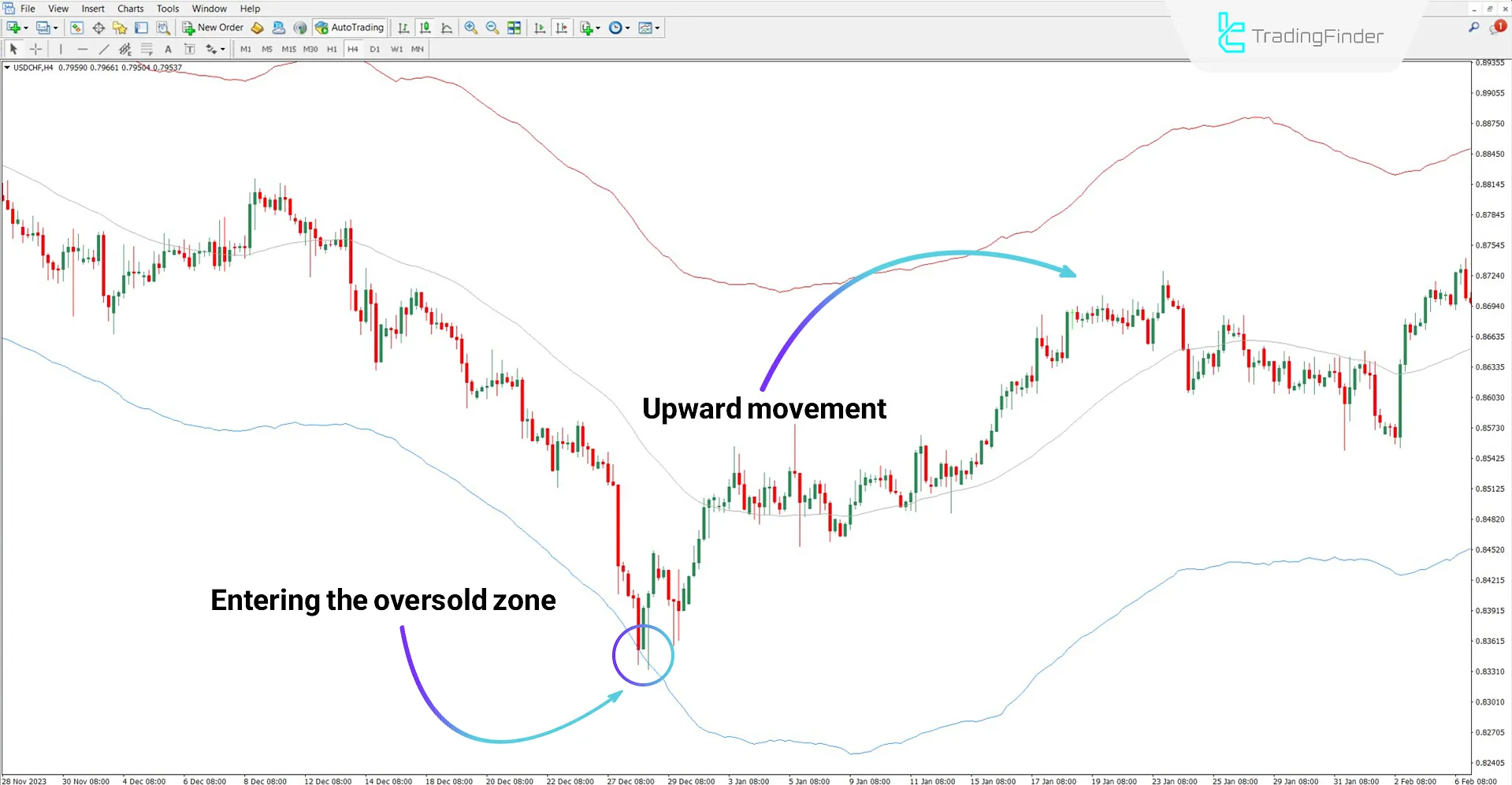This screenshot has height=785, width=1512.
Task: Select the equidistant channel tool
Action: [x=124, y=49]
